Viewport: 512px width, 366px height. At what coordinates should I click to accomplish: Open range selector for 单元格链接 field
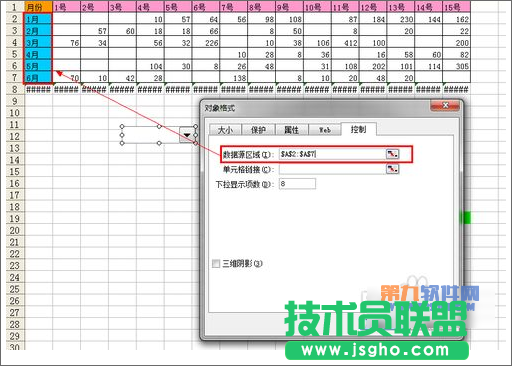tap(393, 169)
